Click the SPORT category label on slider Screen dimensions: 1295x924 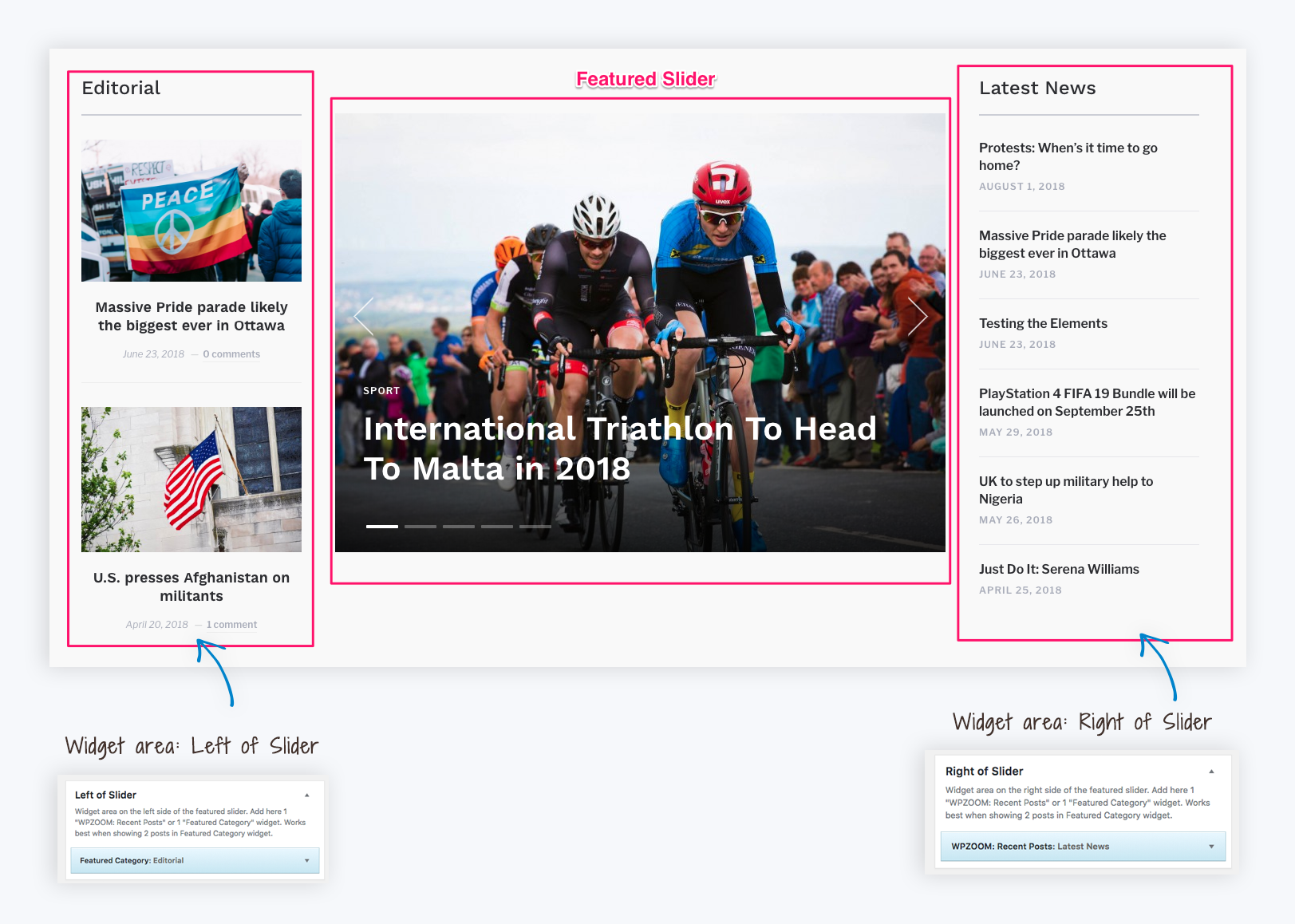[x=381, y=391]
